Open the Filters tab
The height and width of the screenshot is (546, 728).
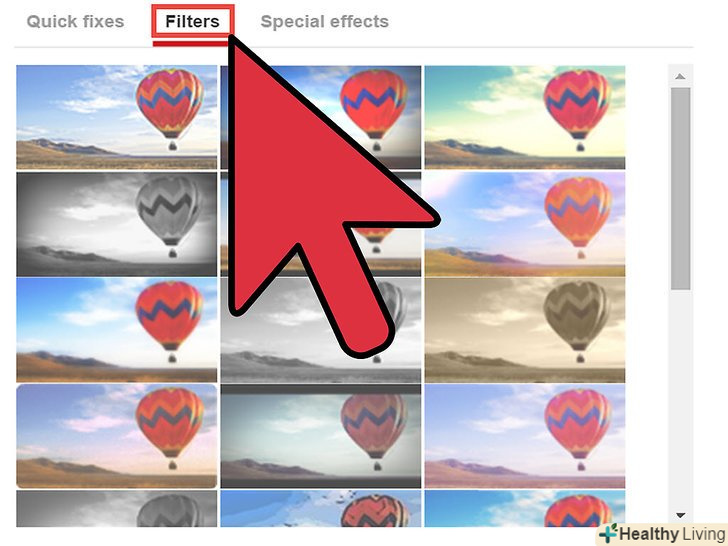(x=192, y=21)
